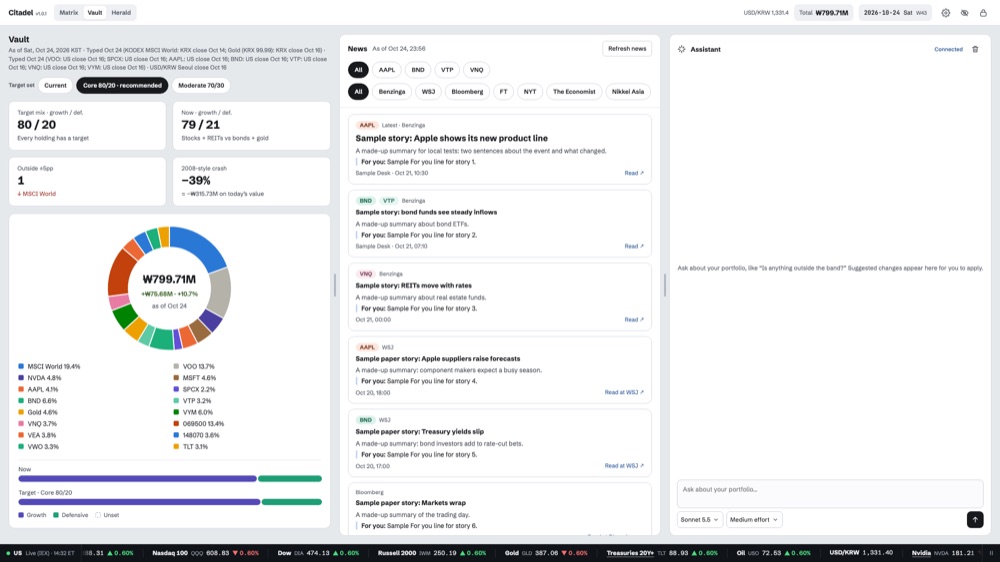The image size is (1000, 562).
Task: Click 069500 legend color swatch
Action: click(176, 424)
